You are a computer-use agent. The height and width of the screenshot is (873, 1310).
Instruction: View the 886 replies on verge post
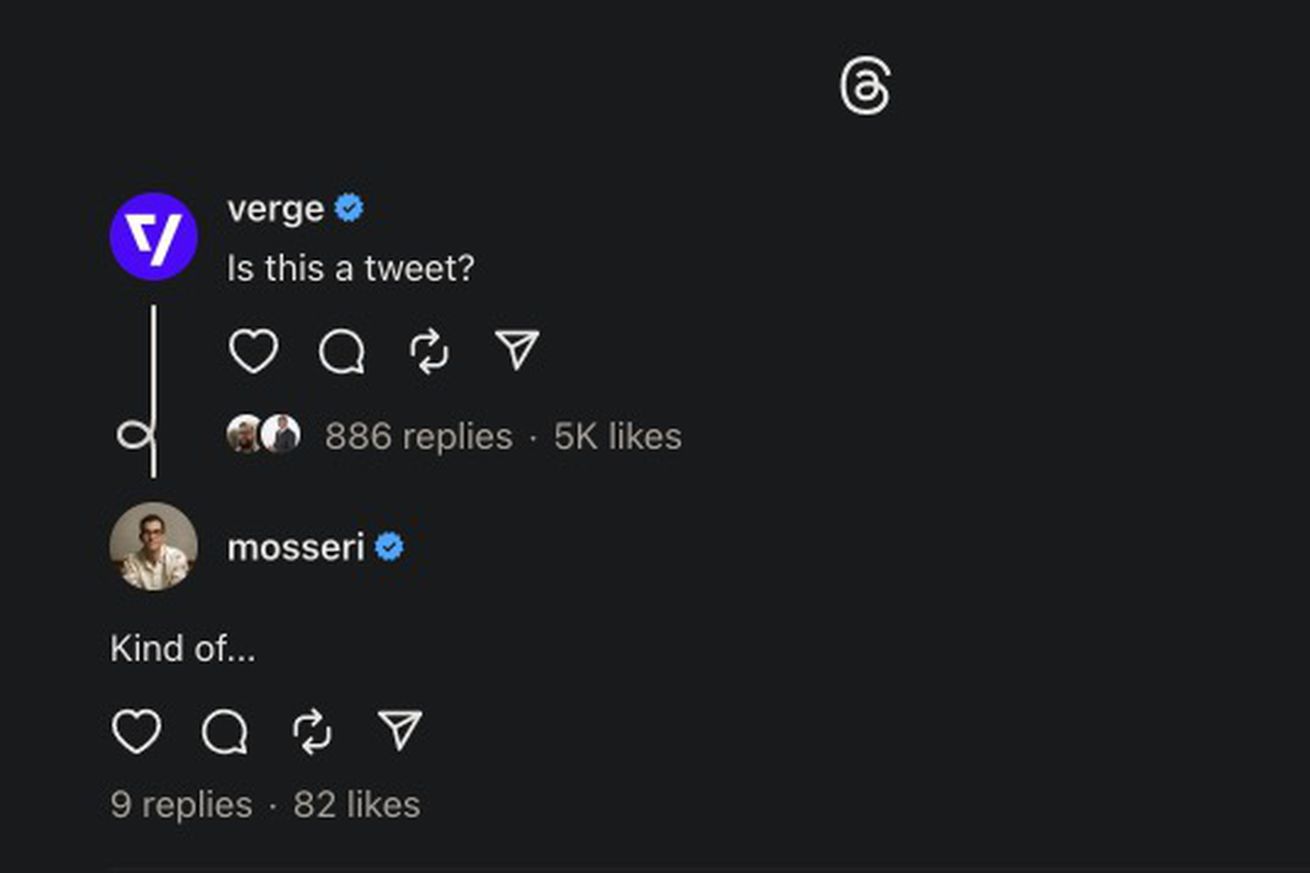418,436
